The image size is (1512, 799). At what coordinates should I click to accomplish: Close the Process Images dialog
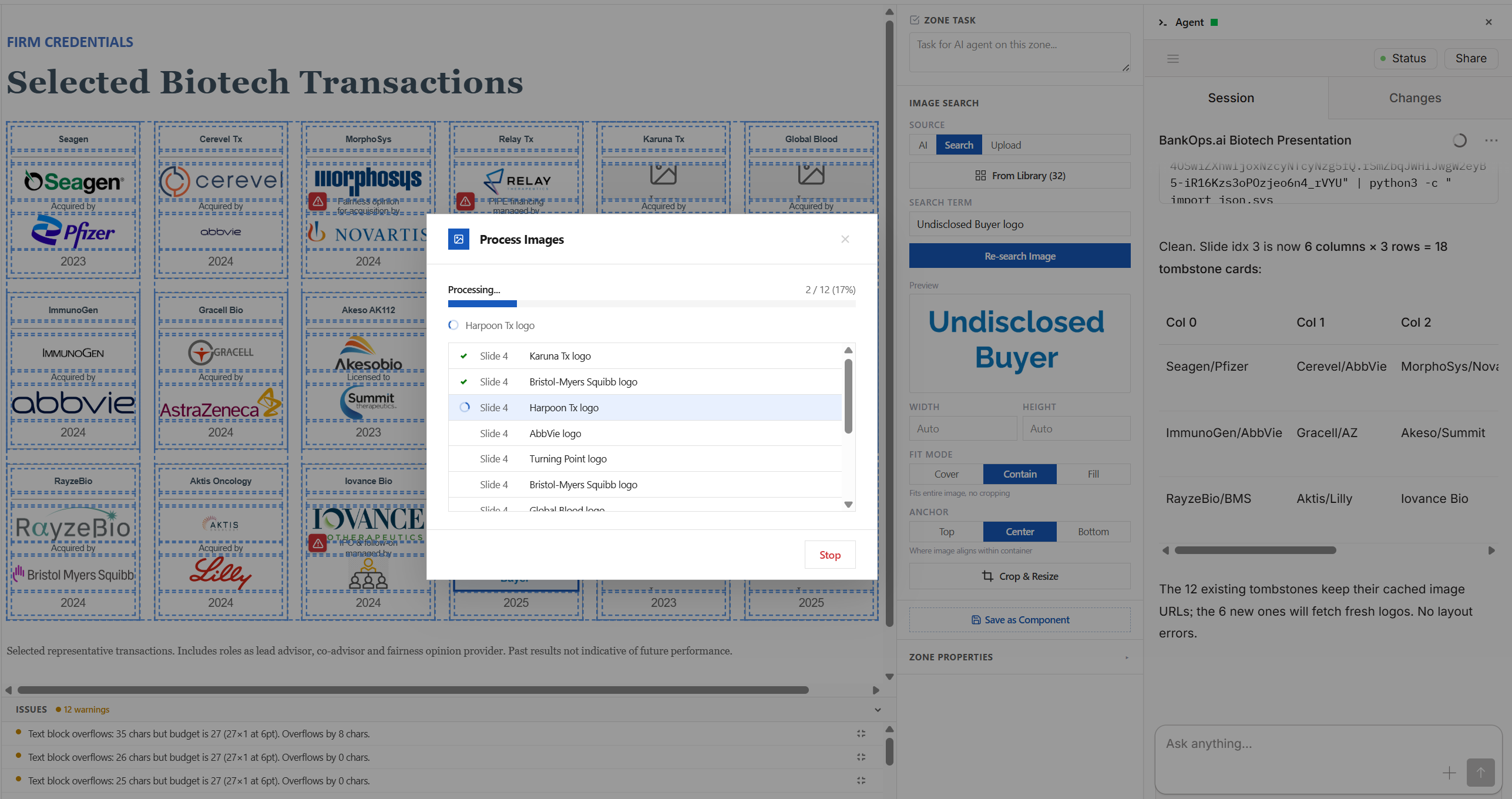845,239
